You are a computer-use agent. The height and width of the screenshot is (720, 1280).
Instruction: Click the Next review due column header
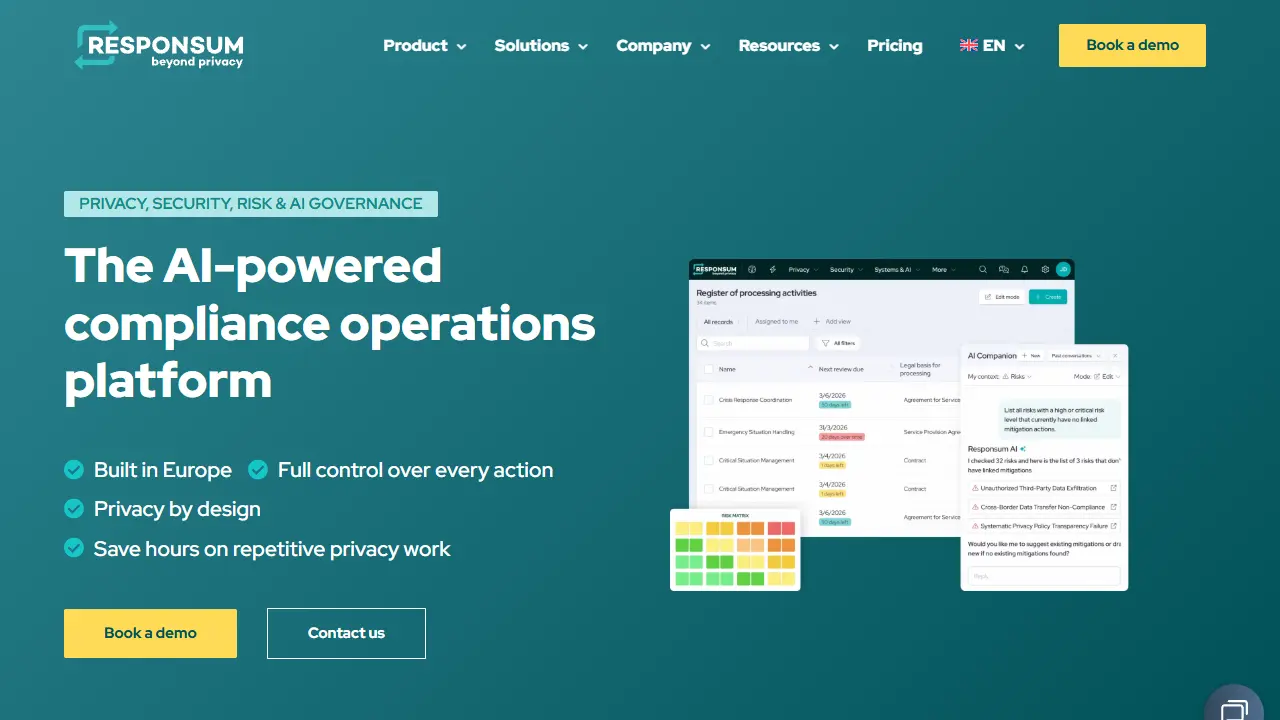point(841,369)
